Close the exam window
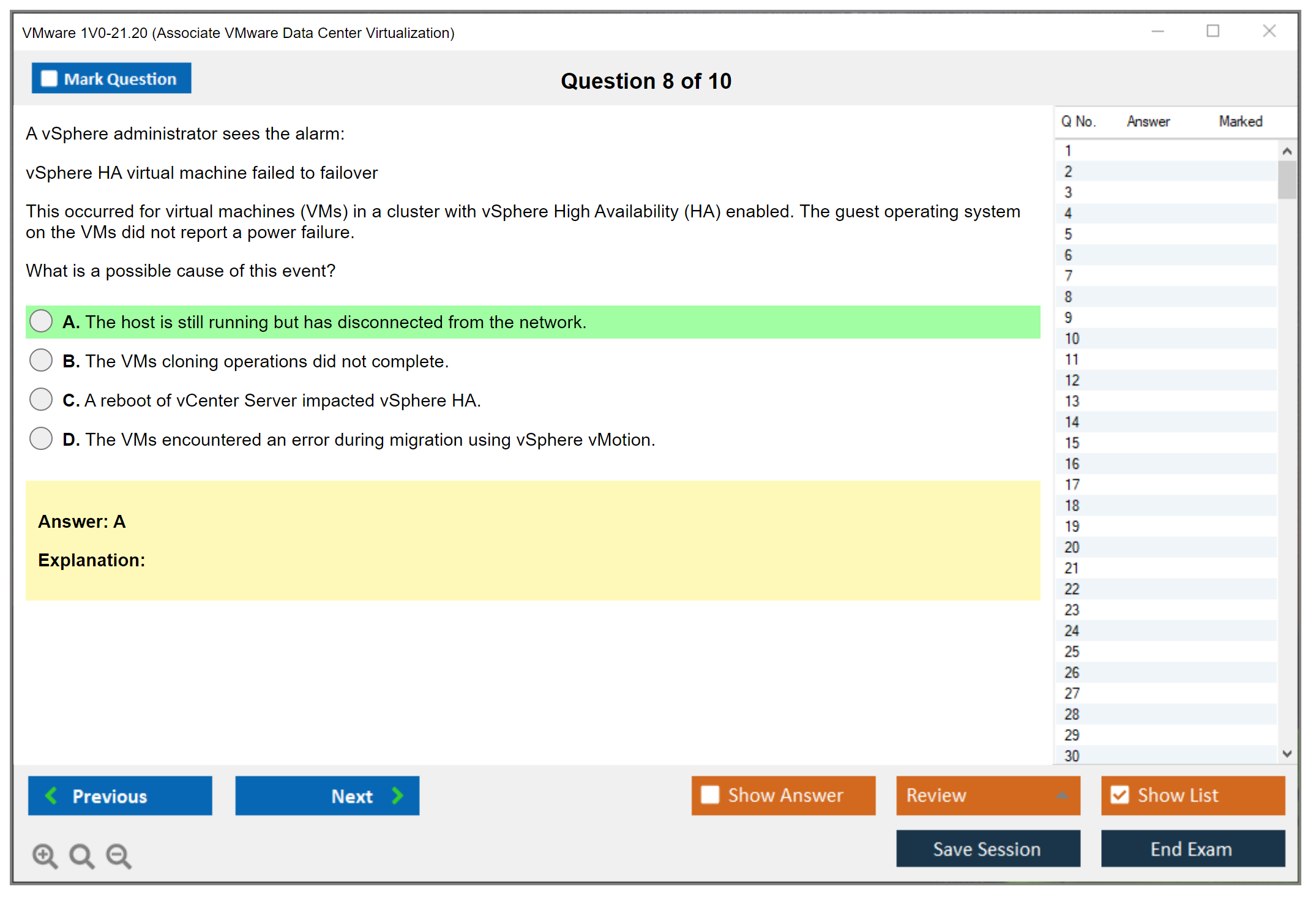This screenshot has width=1316, height=900. click(1269, 31)
